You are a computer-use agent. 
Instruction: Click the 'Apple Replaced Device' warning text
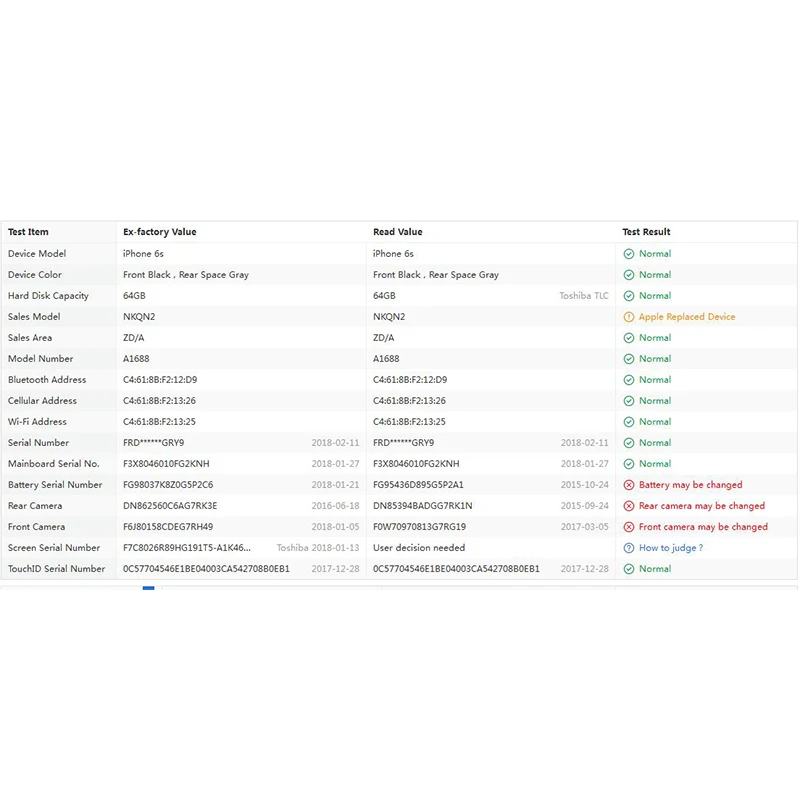click(x=687, y=317)
